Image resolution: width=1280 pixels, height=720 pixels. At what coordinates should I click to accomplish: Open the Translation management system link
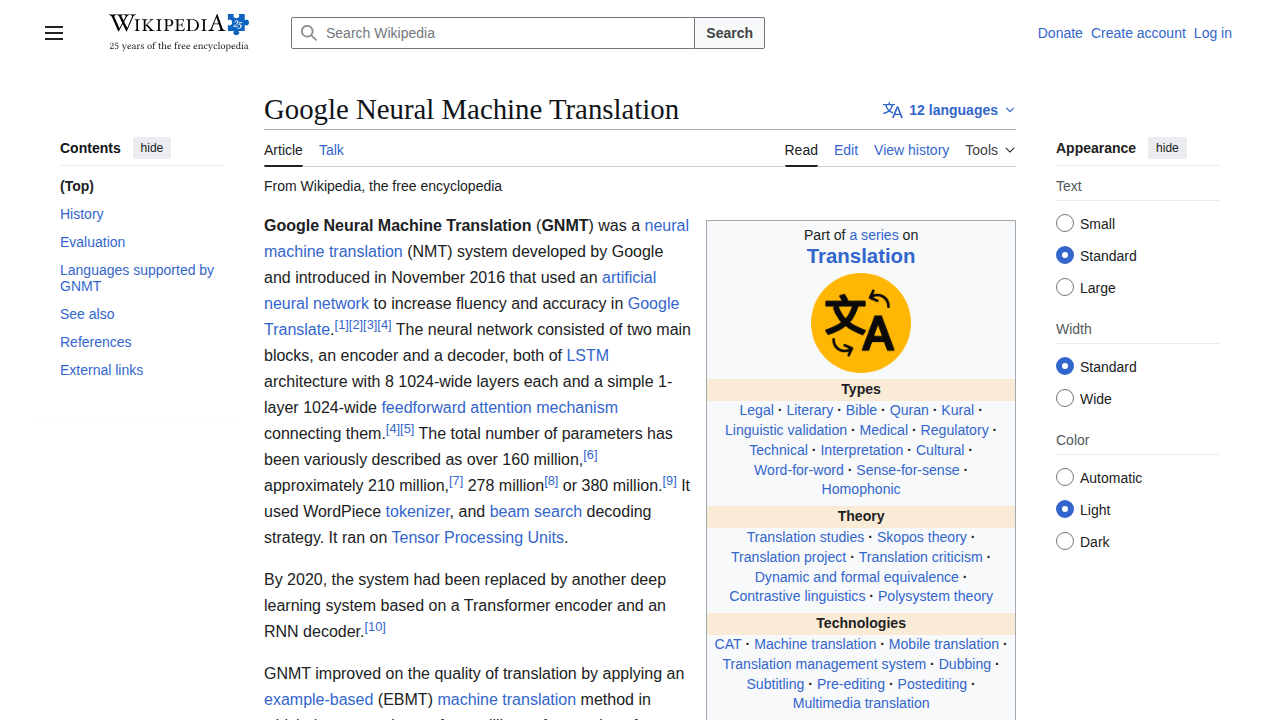pos(824,664)
